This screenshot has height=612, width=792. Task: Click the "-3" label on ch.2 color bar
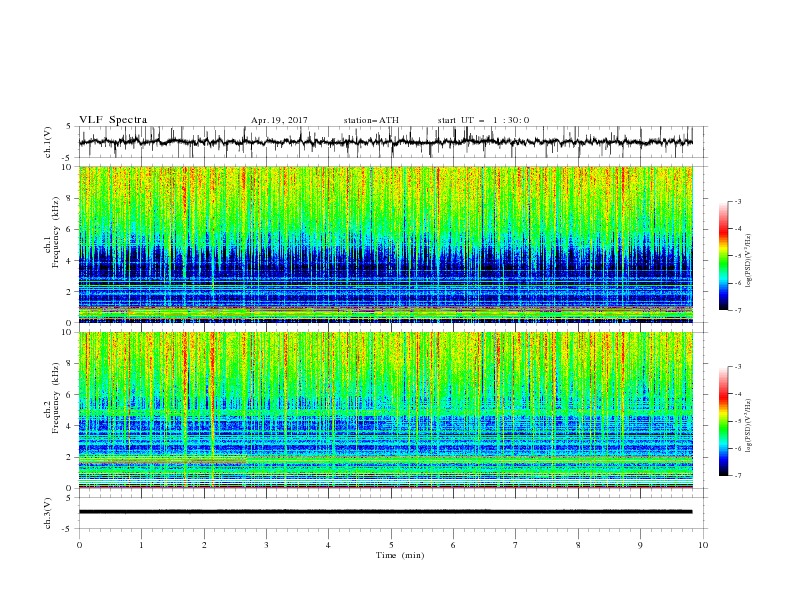(x=737, y=367)
